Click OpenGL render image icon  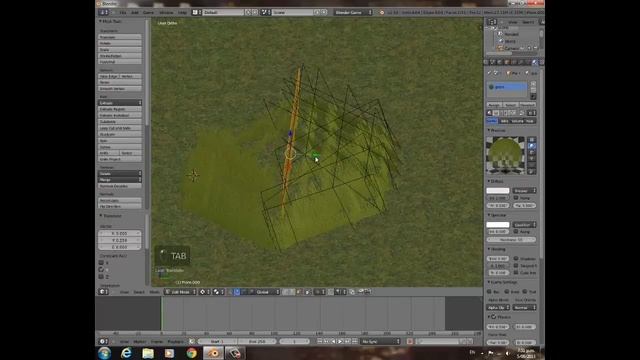pyautogui.click(x=361, y=291)
